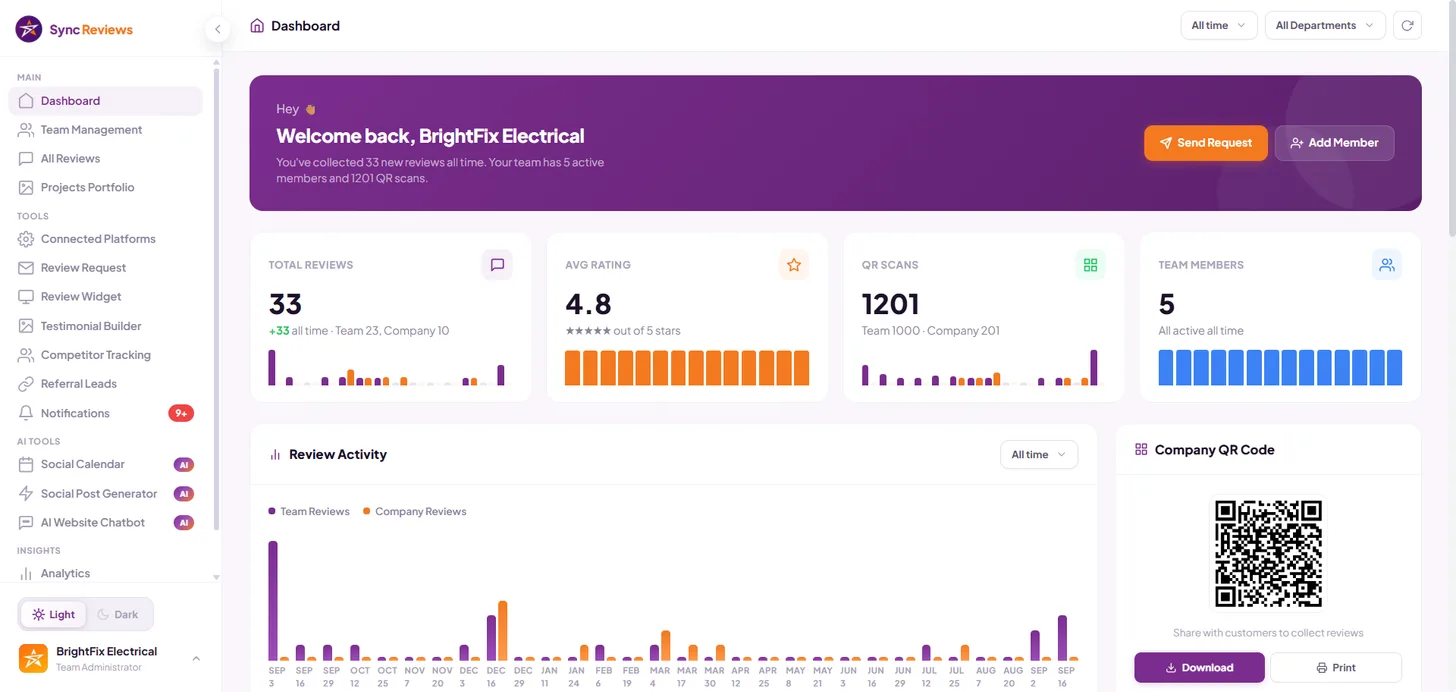Viewport: 1456px width, 692px height.
Task: Click the Projects Portfolio image icon
Action: click(26, 188)
